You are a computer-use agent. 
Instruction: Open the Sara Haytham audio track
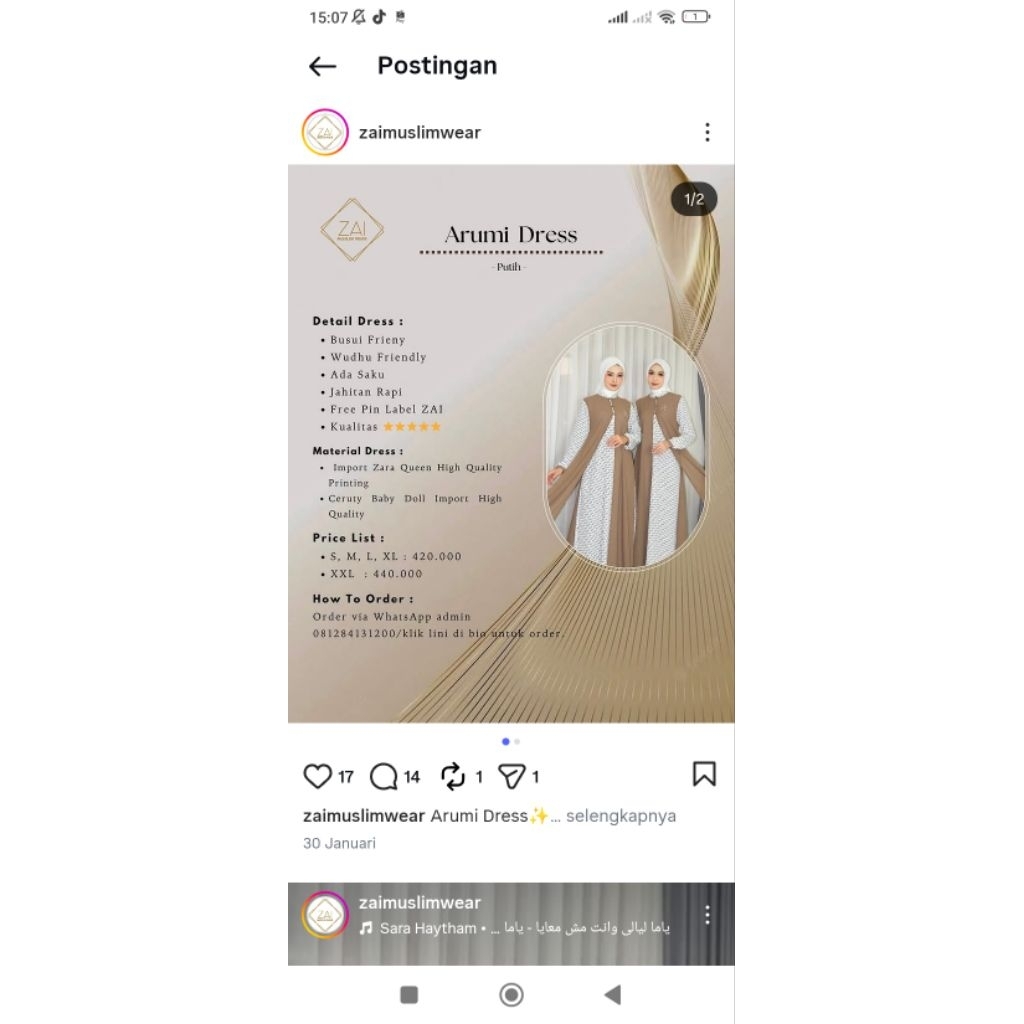pyautogui.click(x=515, y=928)
